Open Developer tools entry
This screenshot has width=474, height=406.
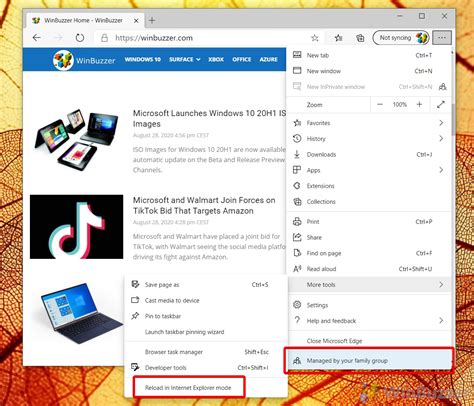pos(206,368)
